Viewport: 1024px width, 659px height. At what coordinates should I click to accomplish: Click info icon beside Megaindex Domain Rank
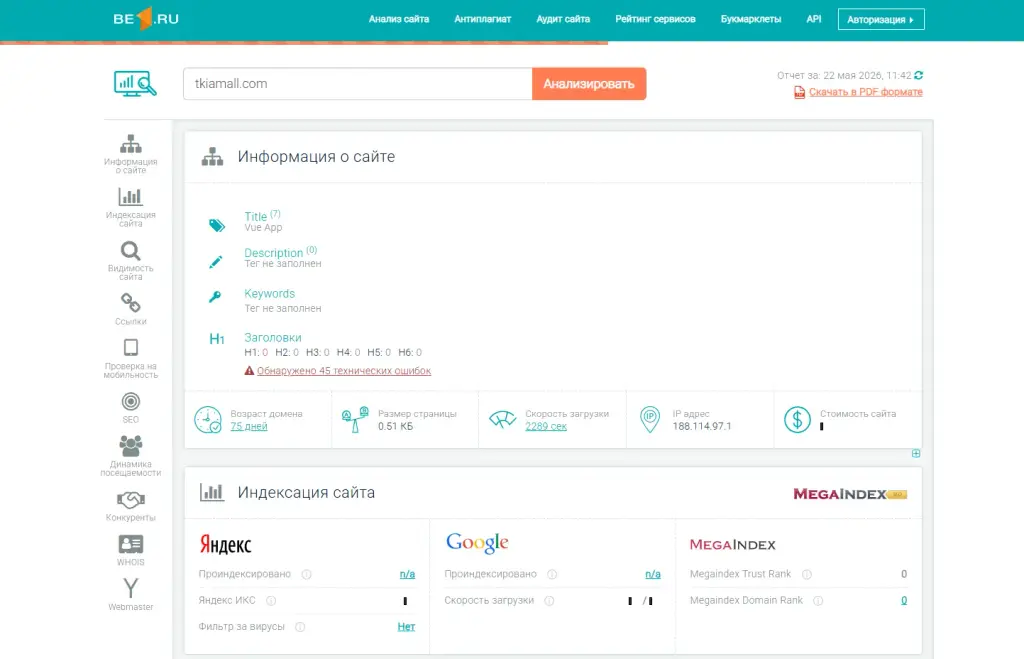pos(818,601)
